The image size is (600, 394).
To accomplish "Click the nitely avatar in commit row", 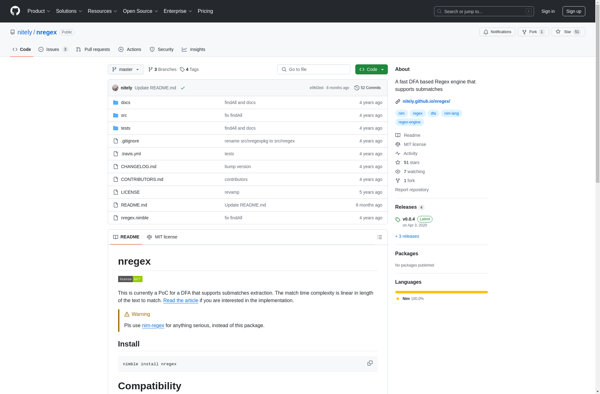I will 115,88.
